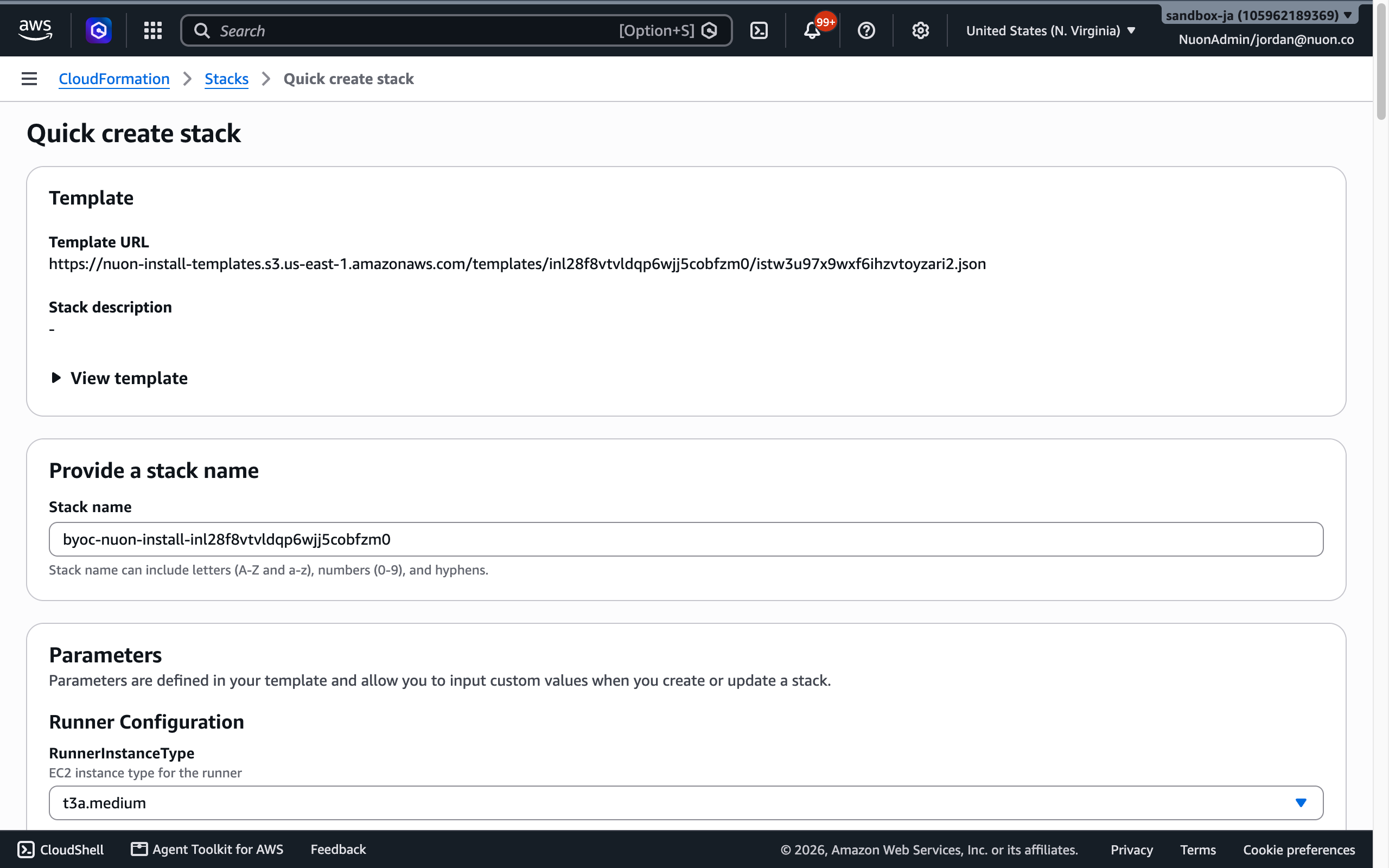Open the settings gear icon
The image size is (1389, 868).
point(920,30)
